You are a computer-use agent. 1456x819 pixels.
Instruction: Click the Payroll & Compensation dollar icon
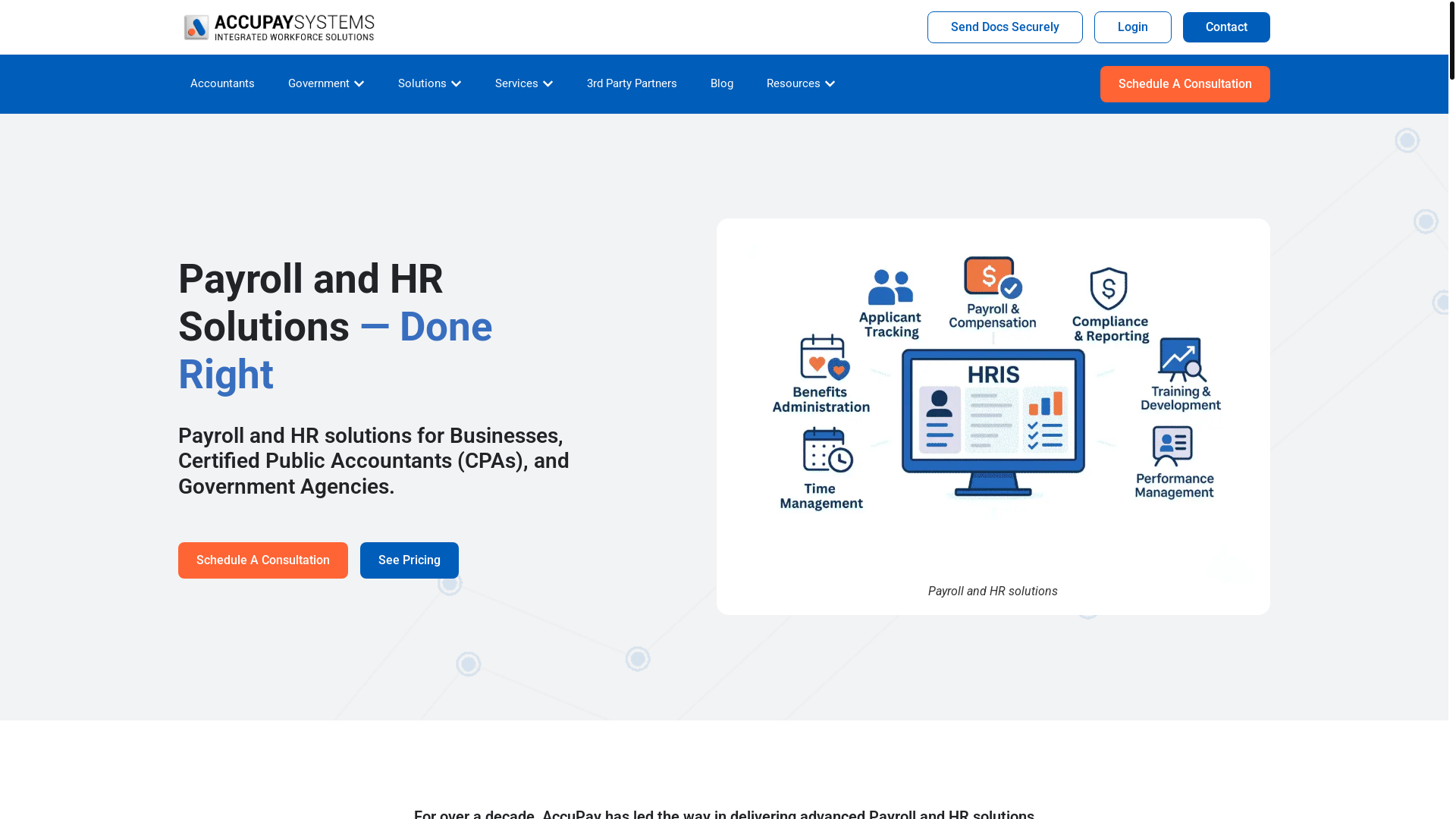coord(993,278)
